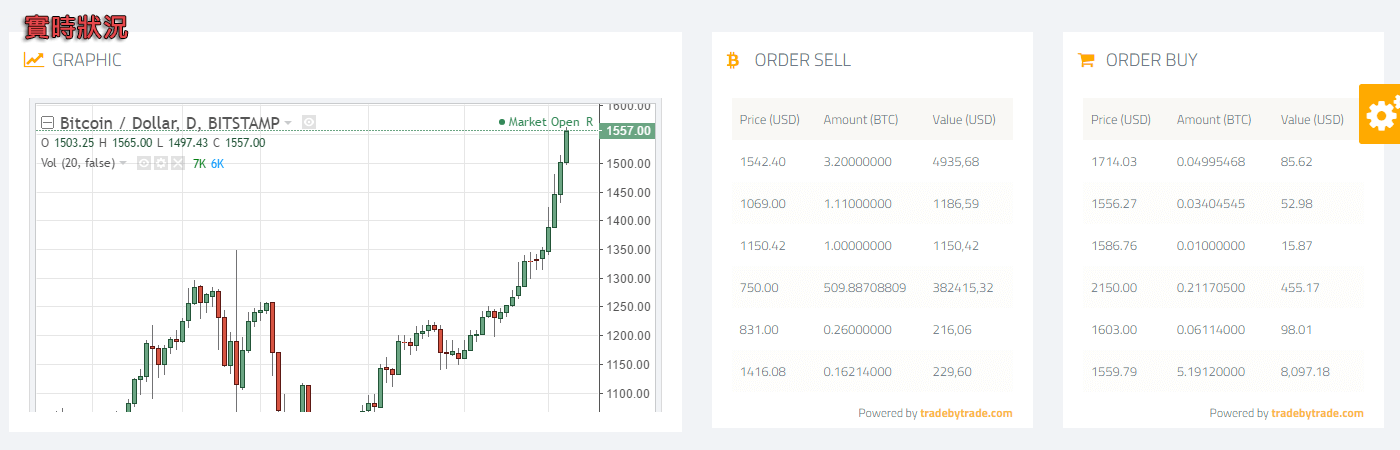Screen dimensions: 1400x450
Task: Open the tradebytrade.com link under Order Sell
Action: coord(965,413)
